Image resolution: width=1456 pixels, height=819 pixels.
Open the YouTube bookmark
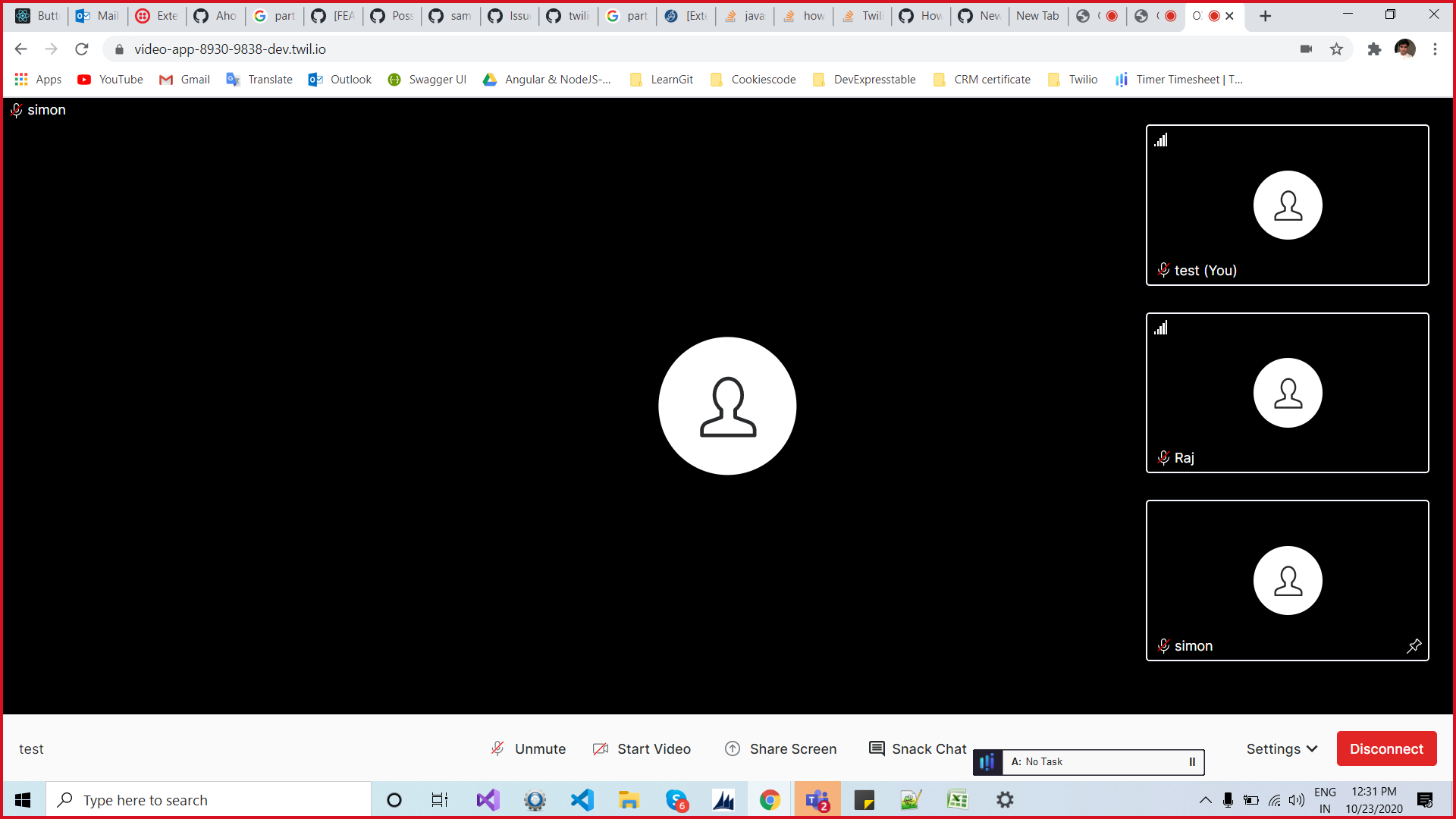(x=109, y=79)
